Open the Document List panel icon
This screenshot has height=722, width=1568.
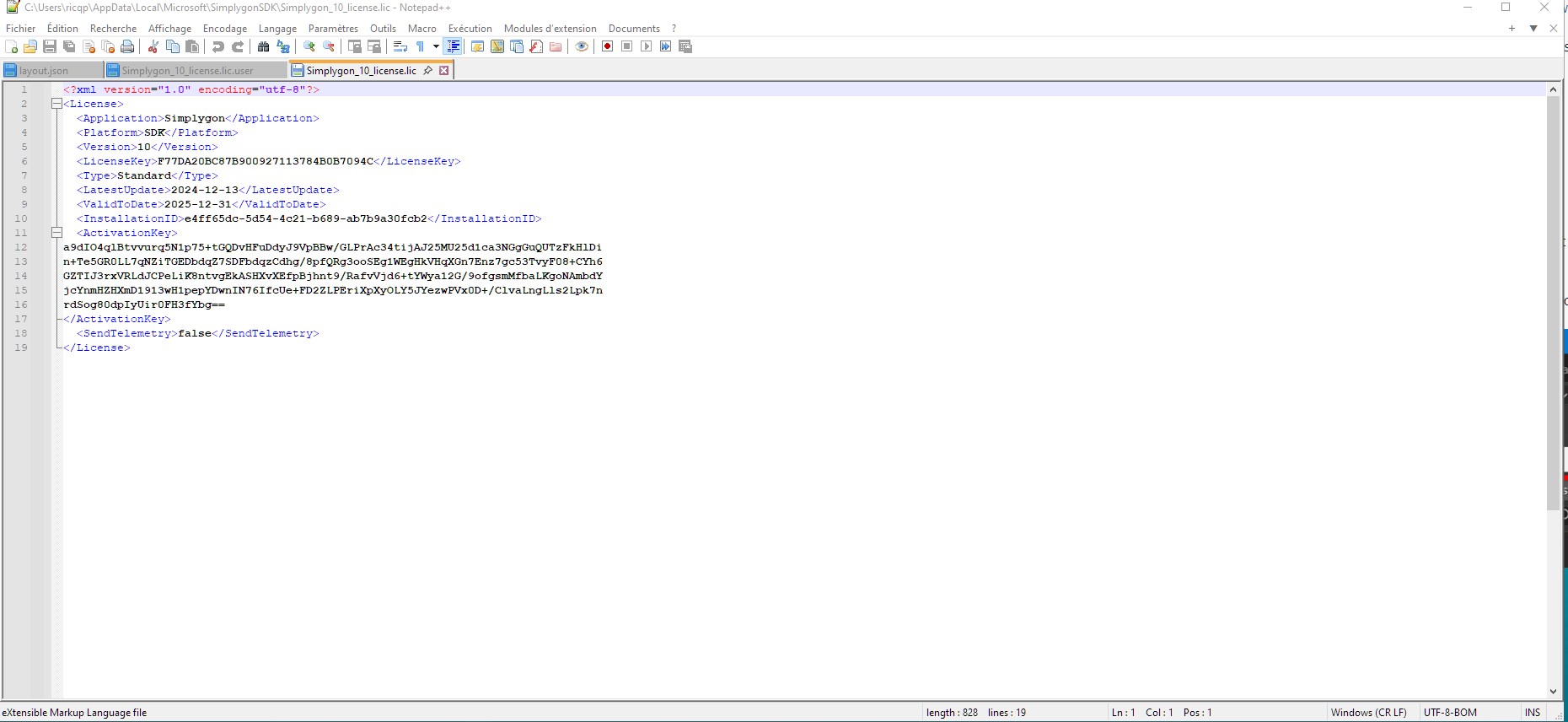517,46
